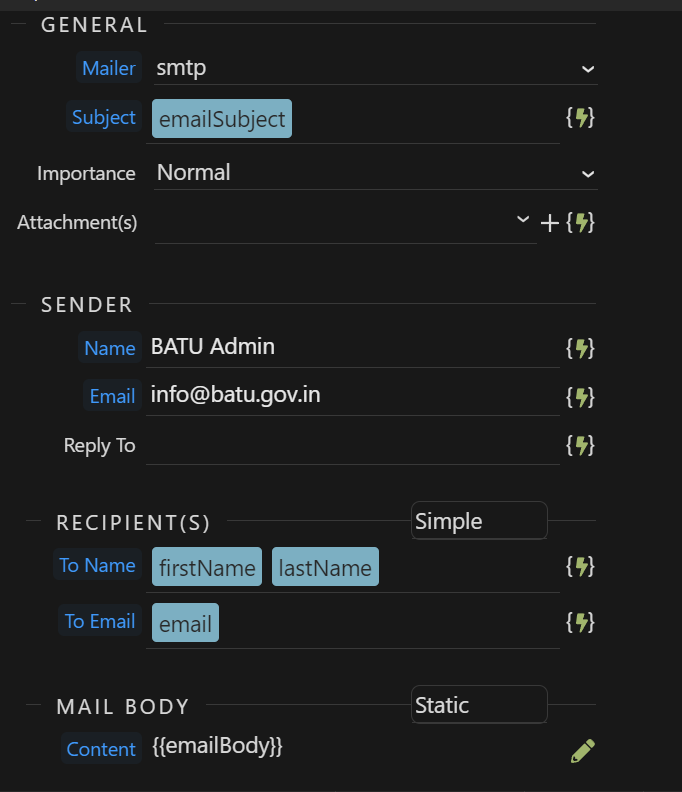Open data binding for Sender Email
This screenshot has height=792, width=682.
coord(580,397)
